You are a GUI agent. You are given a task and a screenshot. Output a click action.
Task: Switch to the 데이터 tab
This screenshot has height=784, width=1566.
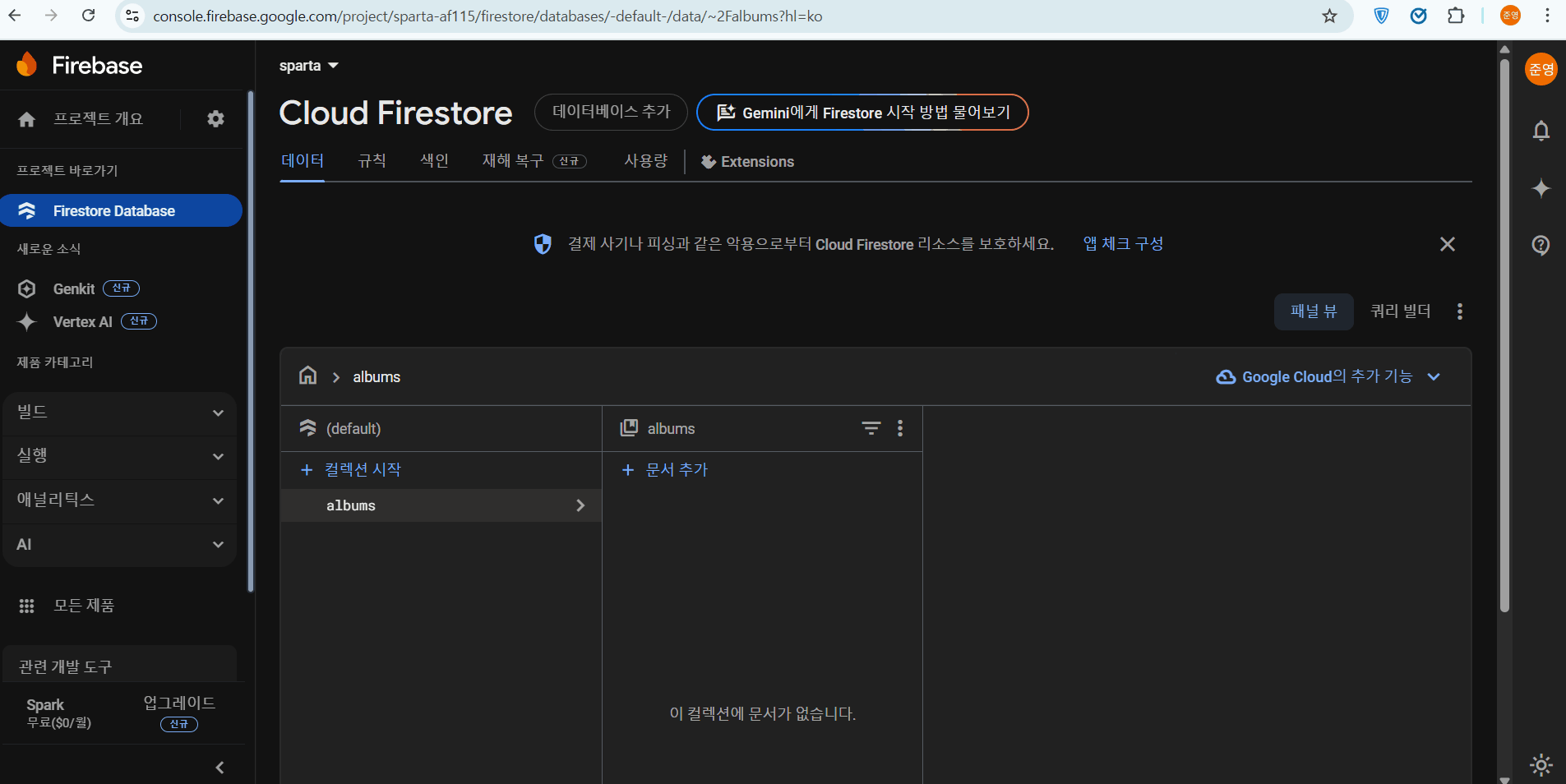303,161
